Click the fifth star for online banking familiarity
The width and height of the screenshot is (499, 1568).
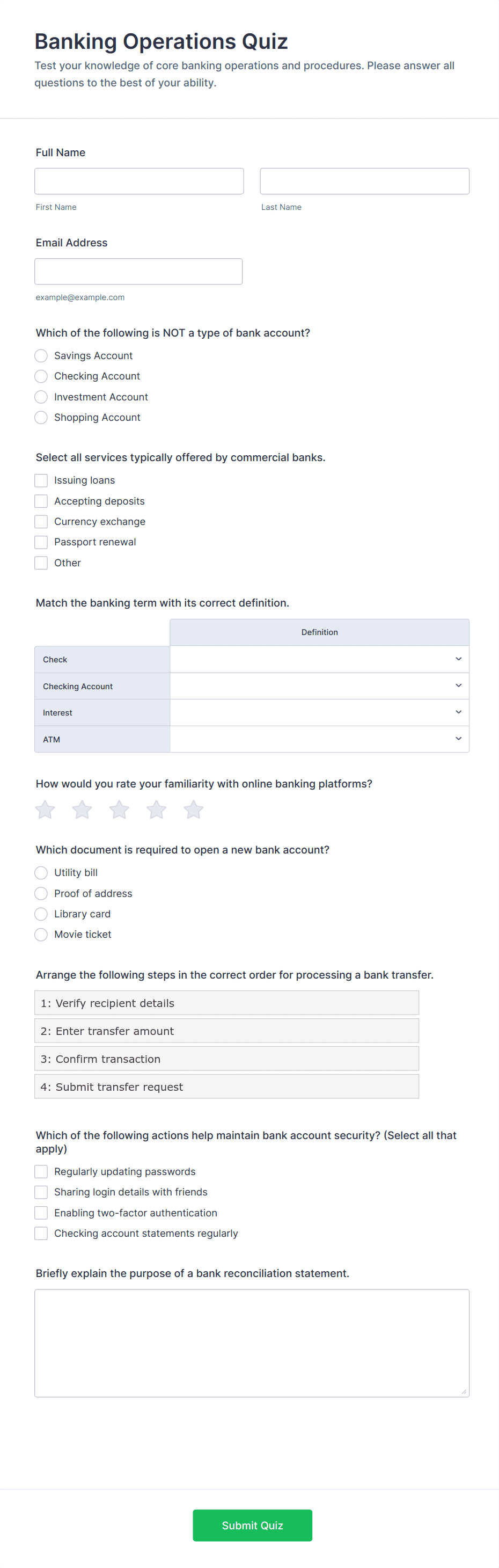point(193,809)
